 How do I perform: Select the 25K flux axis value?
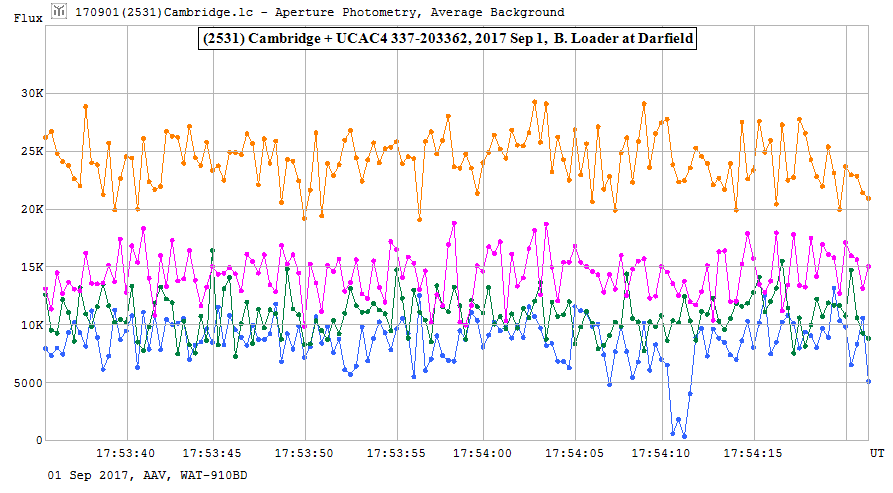coord(32,151)
